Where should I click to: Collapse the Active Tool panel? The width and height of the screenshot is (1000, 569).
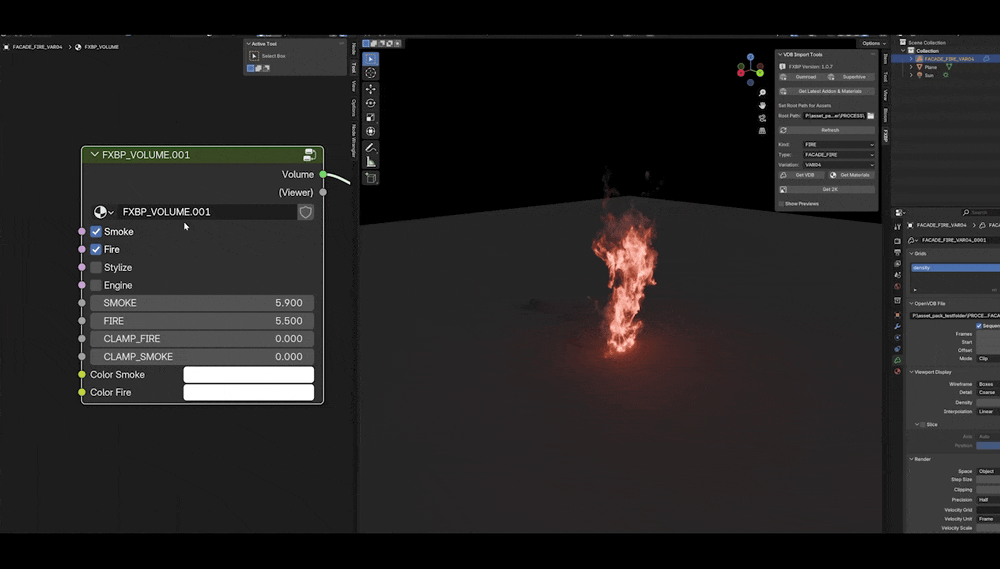click(249, 44)
